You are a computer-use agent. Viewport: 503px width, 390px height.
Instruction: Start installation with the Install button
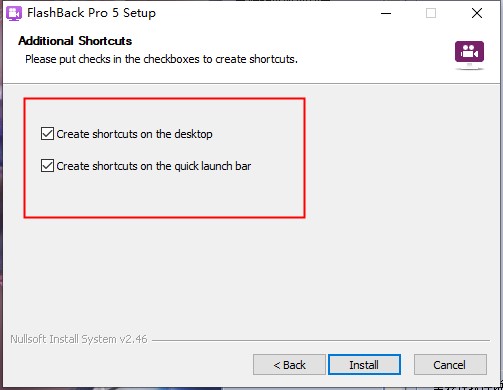[x=364, y=365]
